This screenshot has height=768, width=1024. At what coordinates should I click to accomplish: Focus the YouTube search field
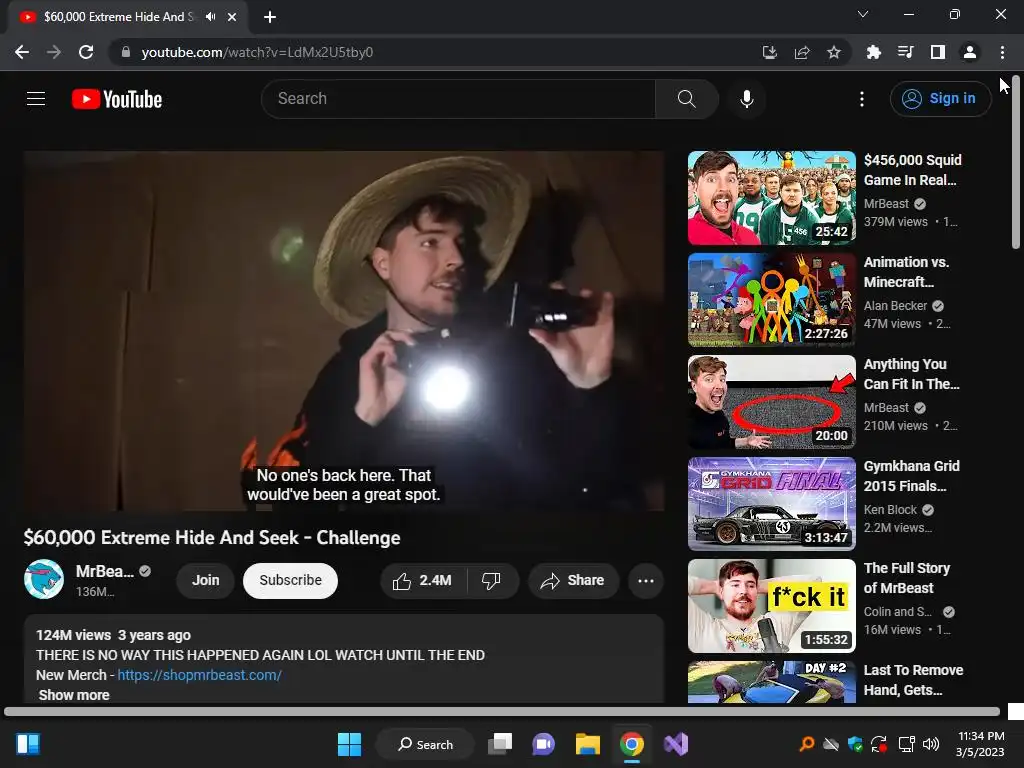pos(458,99)
